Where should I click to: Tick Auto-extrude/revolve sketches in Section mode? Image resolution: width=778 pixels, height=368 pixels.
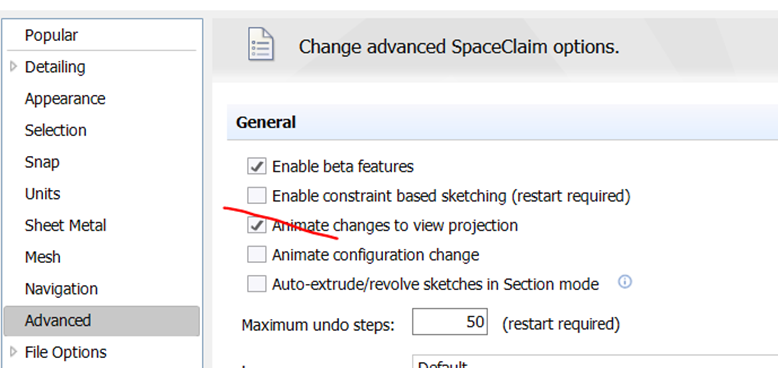(x=257, y=284)
